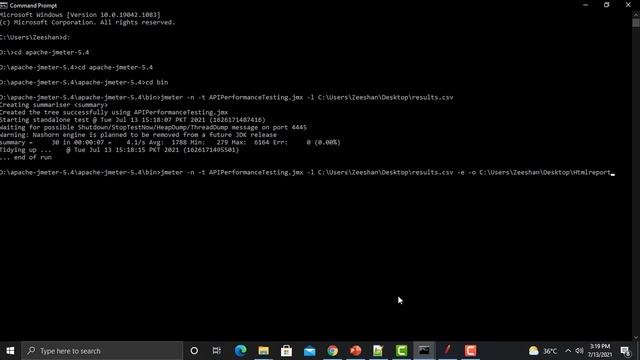
Task: Open Task View on the taskbar
Action: pyautogui.click(x=217, y=351)
